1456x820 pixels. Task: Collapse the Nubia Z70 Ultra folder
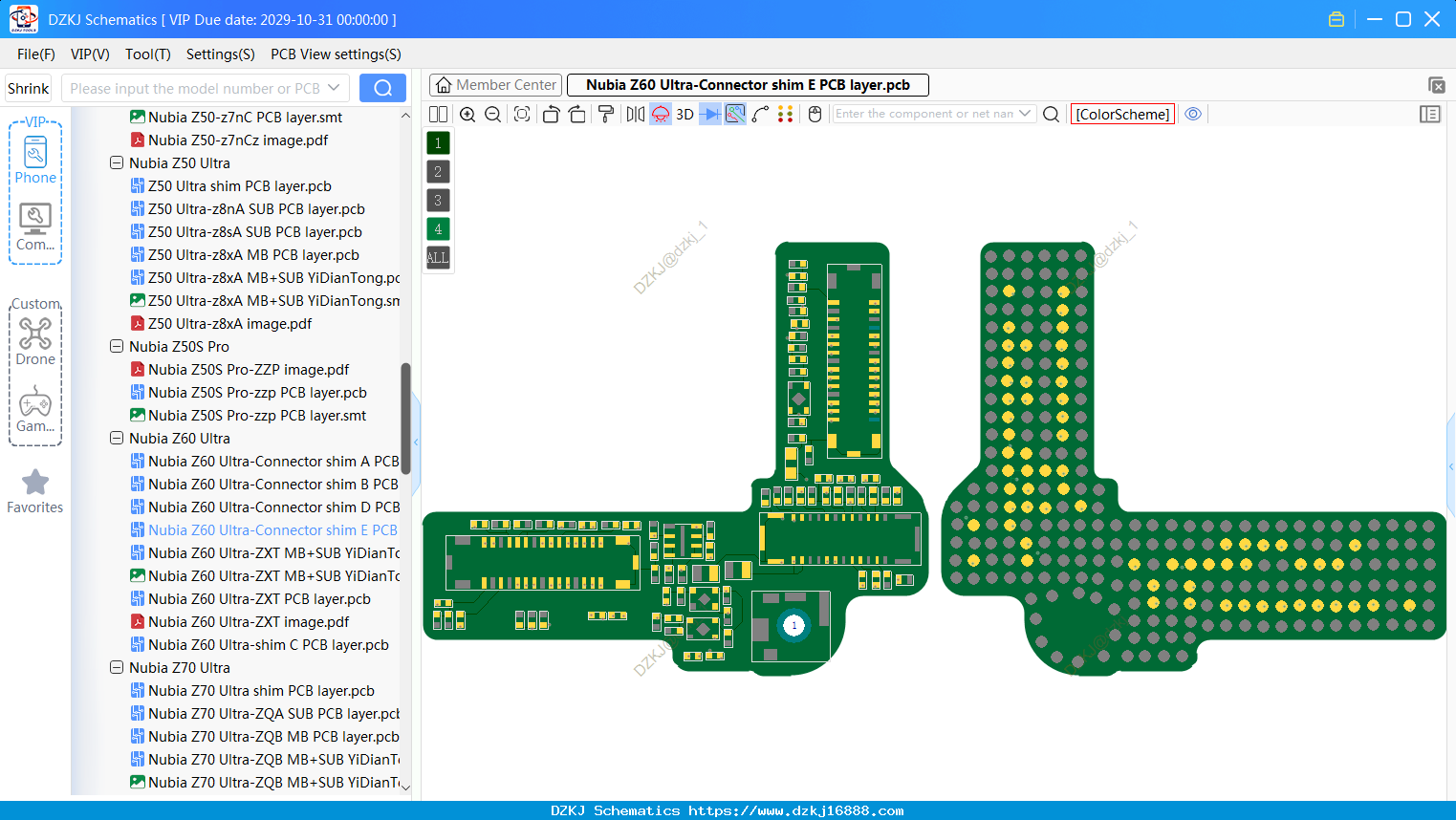(x=117, y=668)
